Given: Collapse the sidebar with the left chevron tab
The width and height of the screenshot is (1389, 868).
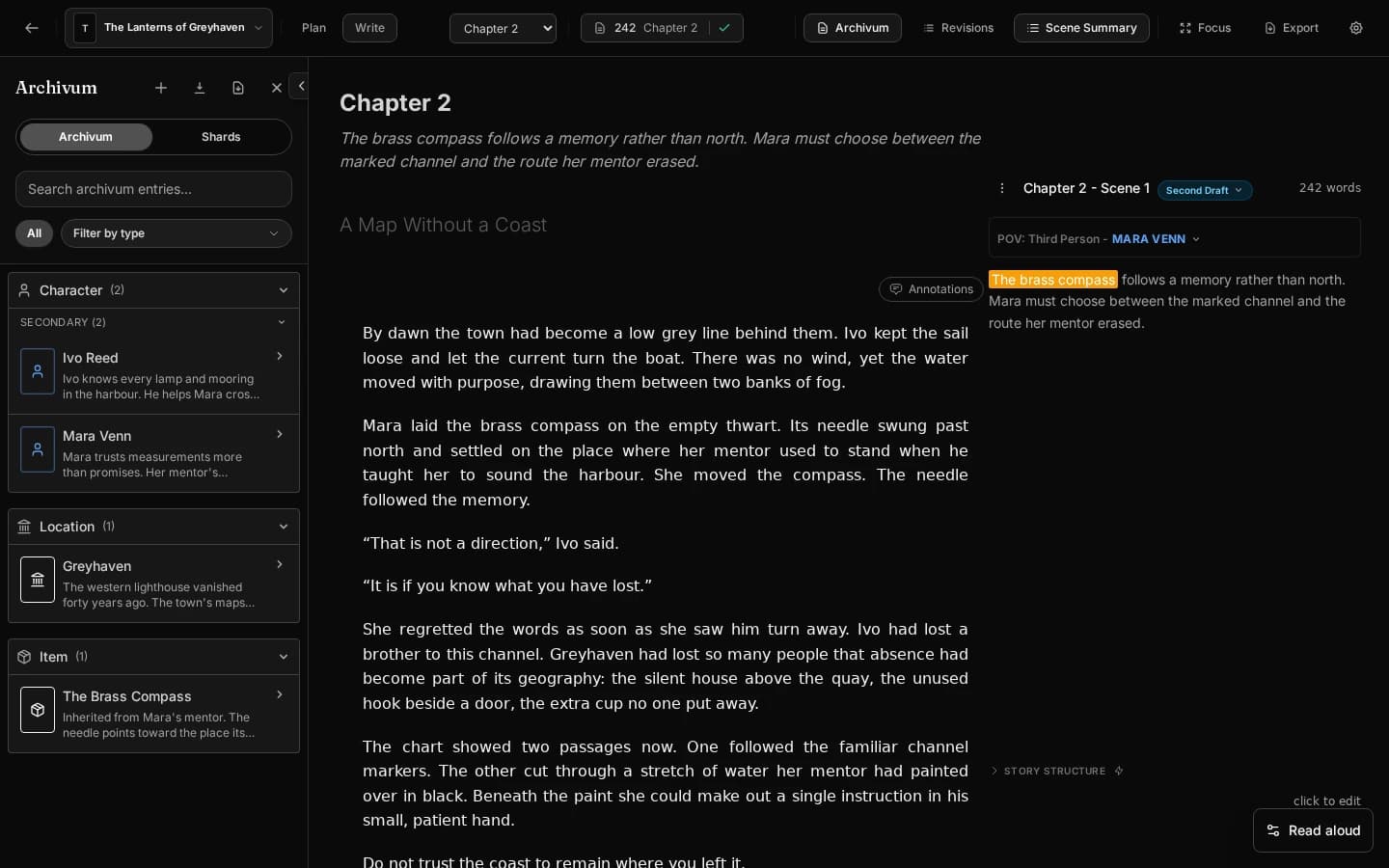Looking at the screenshot, I should click(300, 86).
